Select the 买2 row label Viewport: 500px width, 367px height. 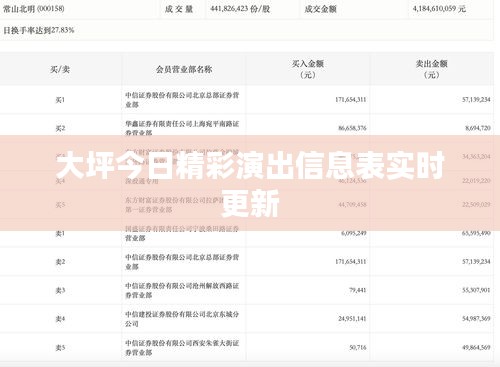[x=60, y=128]
